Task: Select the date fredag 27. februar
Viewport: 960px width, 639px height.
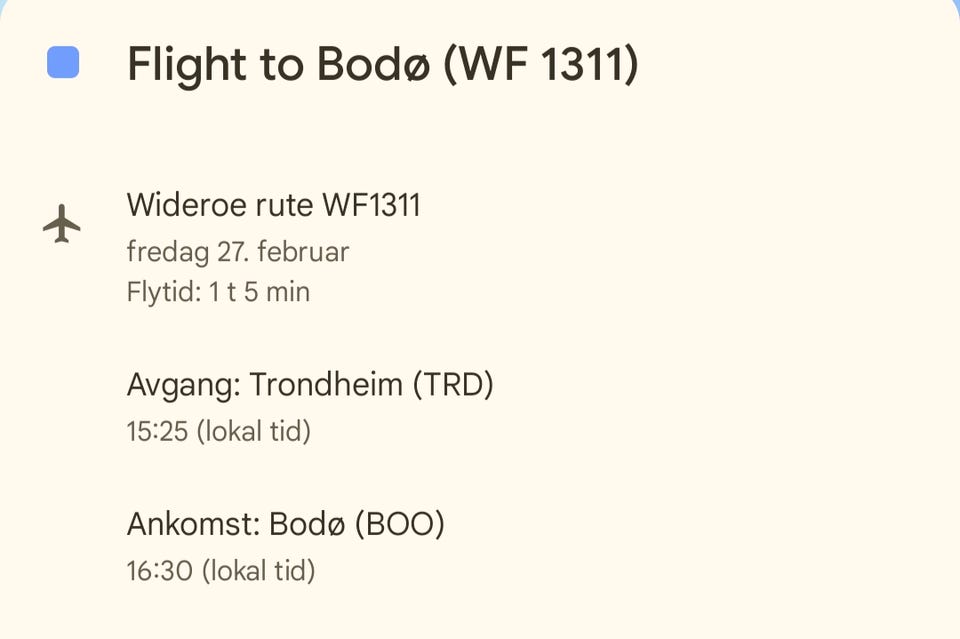Action: pyautogui.click(x=237, y=251)
